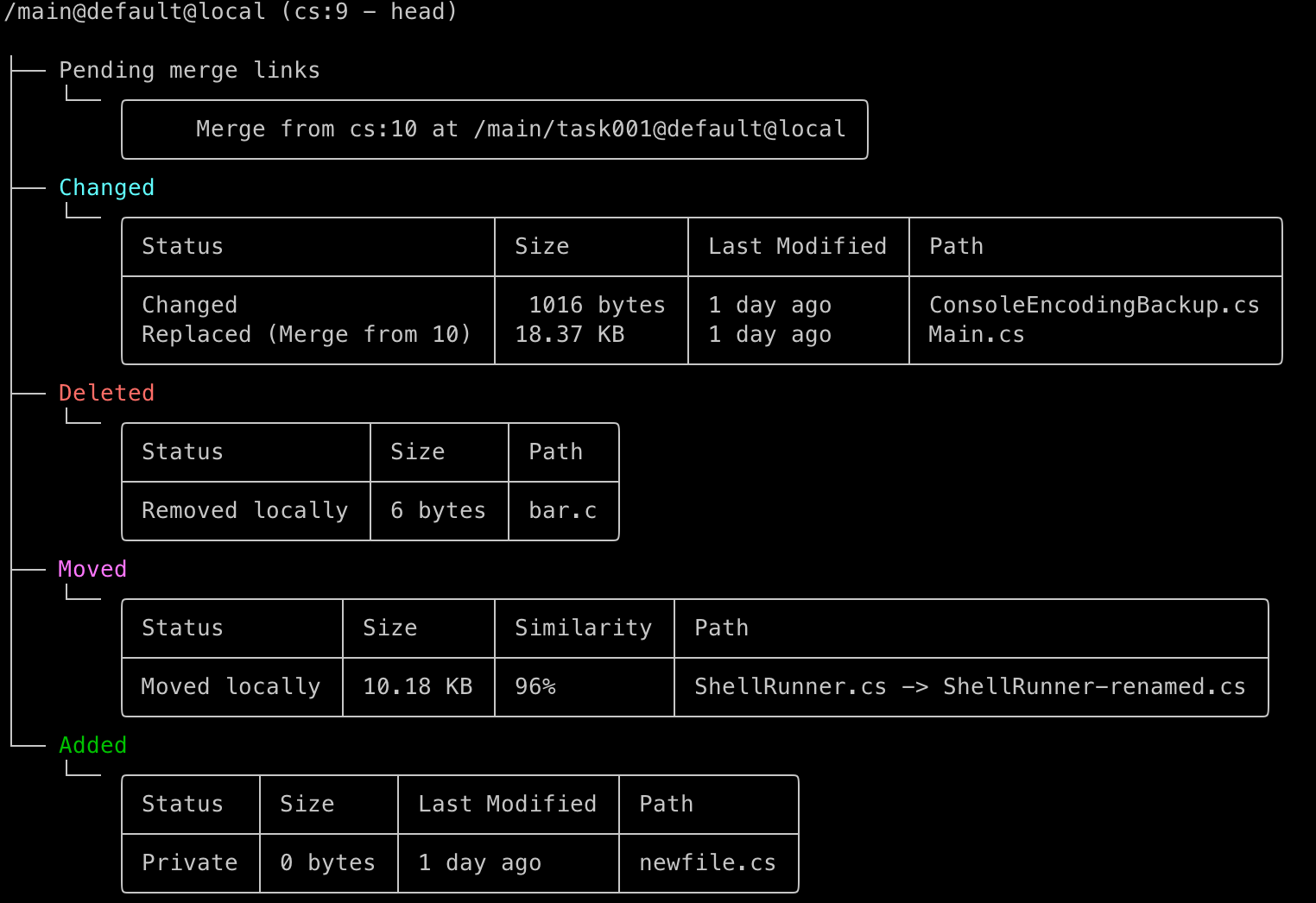1316x903 pixels.
Task: Select the Replaced (Merge from 10) status cell
Action: [304, 334]
